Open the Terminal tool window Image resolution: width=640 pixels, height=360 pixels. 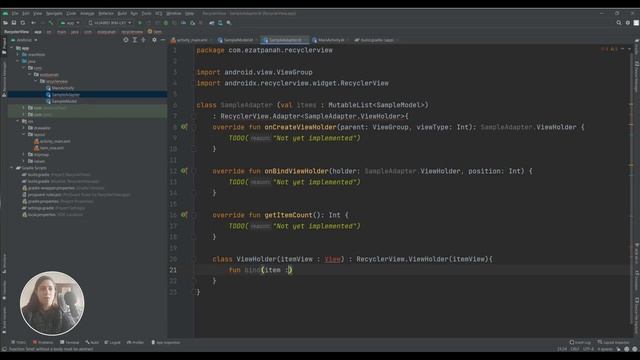70,342
